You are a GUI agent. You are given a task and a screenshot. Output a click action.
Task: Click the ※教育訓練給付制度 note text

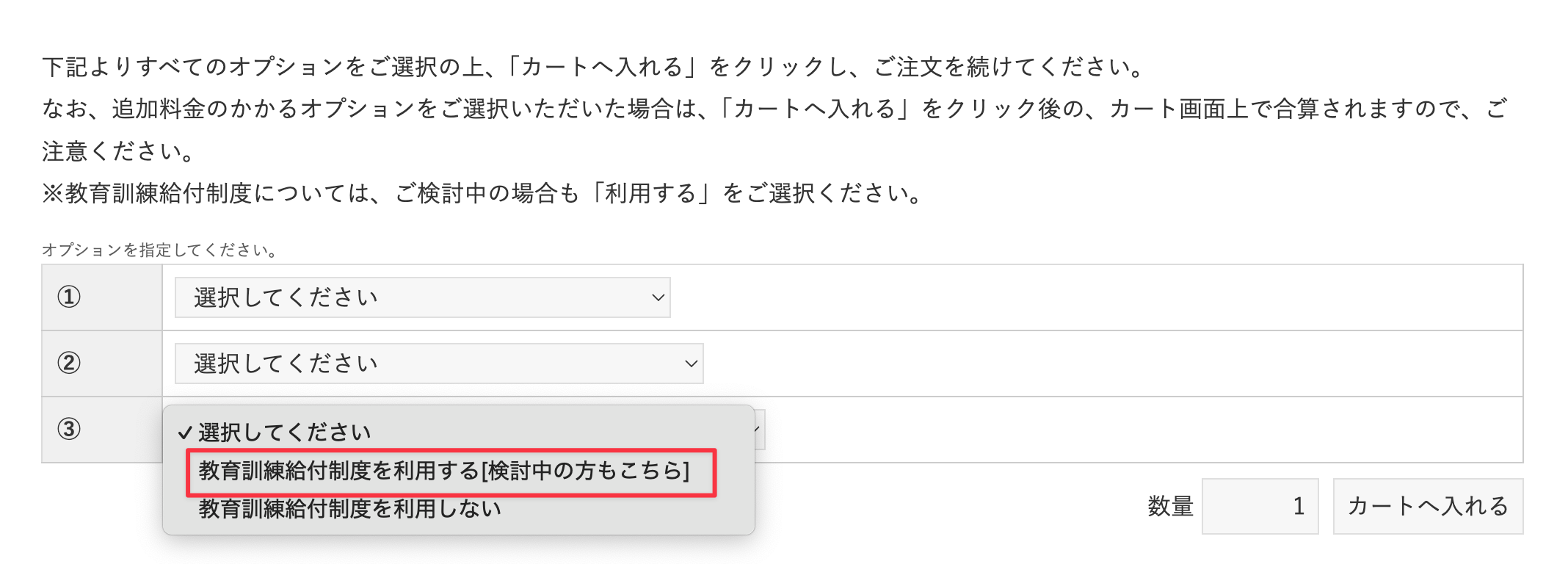click(x=481, y=195)
